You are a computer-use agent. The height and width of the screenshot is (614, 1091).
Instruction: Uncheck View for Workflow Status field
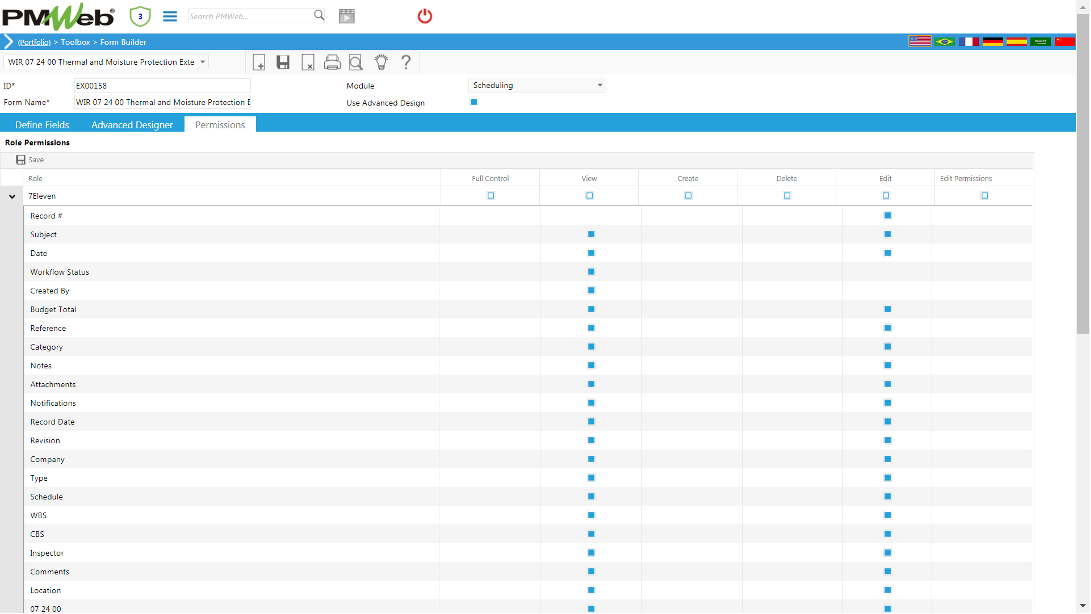pyautogui.click(x=591, y=271)
